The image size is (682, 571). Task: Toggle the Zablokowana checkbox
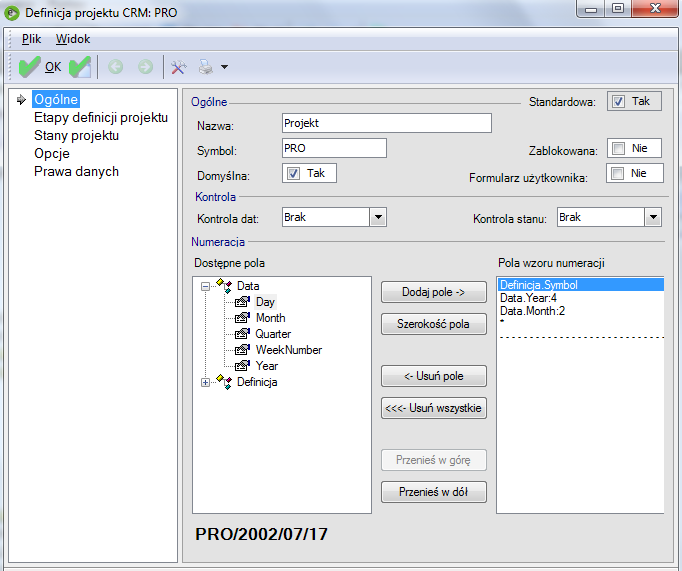618,148
